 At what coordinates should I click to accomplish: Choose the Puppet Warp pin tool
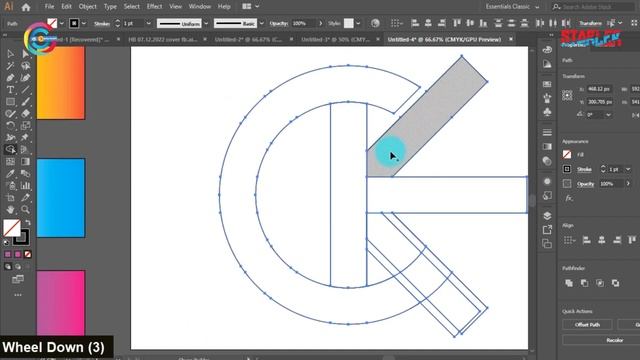25,138
